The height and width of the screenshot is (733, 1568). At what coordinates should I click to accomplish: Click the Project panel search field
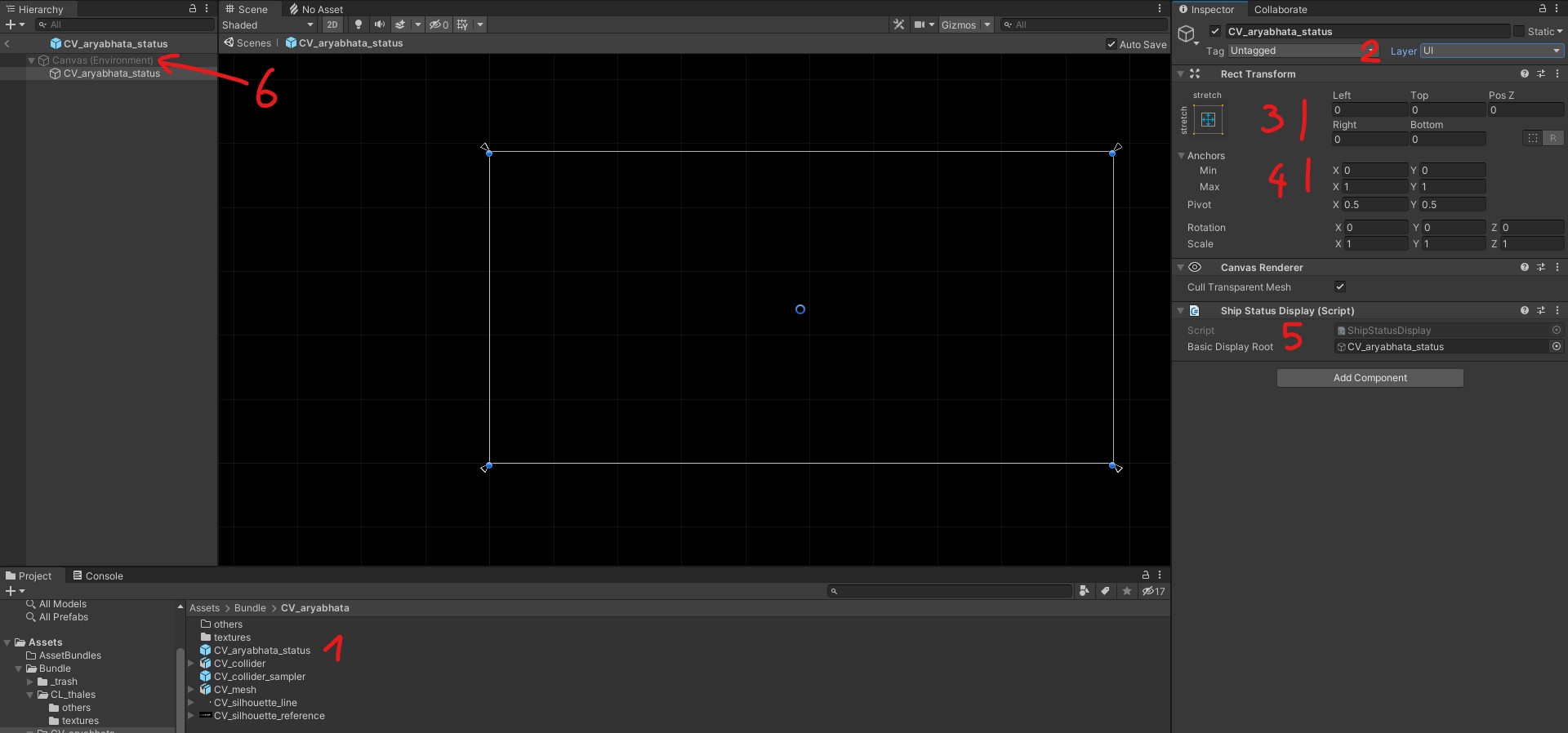click(950, 591)
